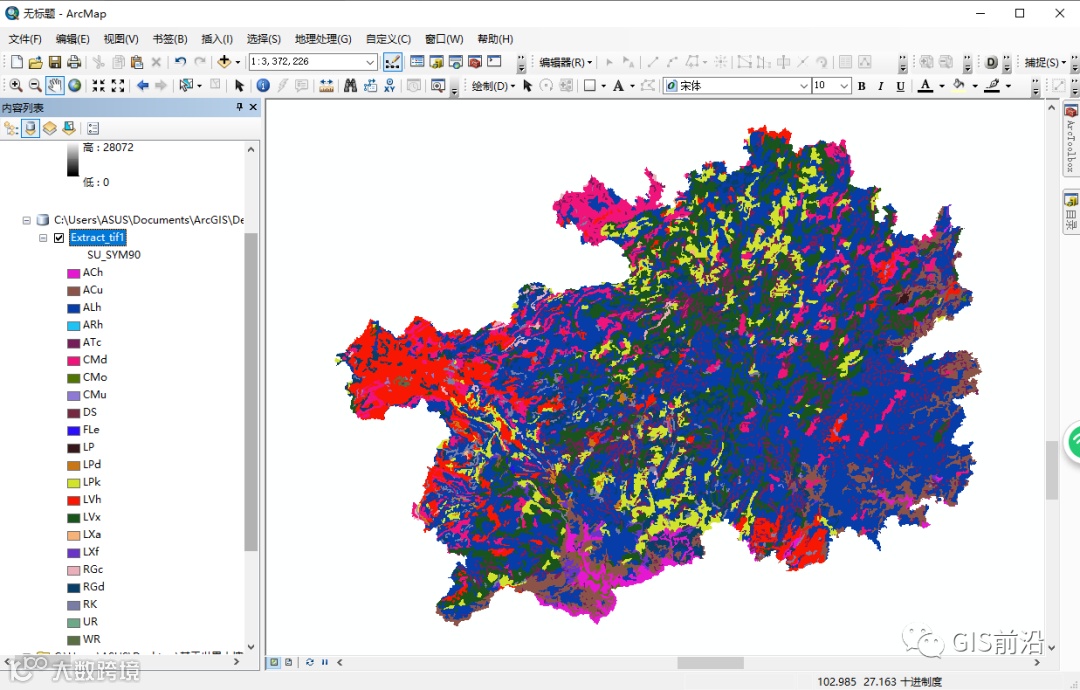This screenshot has width=1080, height=690.
Task: Open the Find binoculars tool
Action: 350,86
